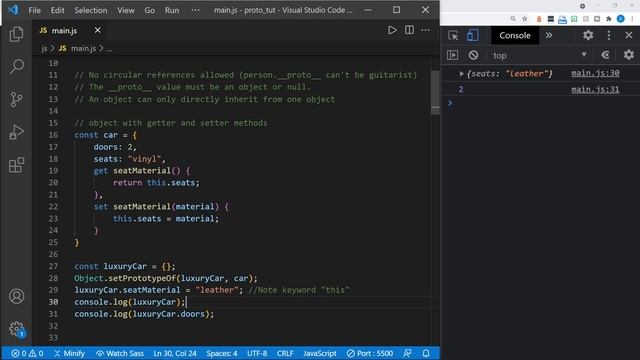The width and height of the screenshot is (640, 360).
Task: Select the Console tab in DevTools
Action: (515, 36)
